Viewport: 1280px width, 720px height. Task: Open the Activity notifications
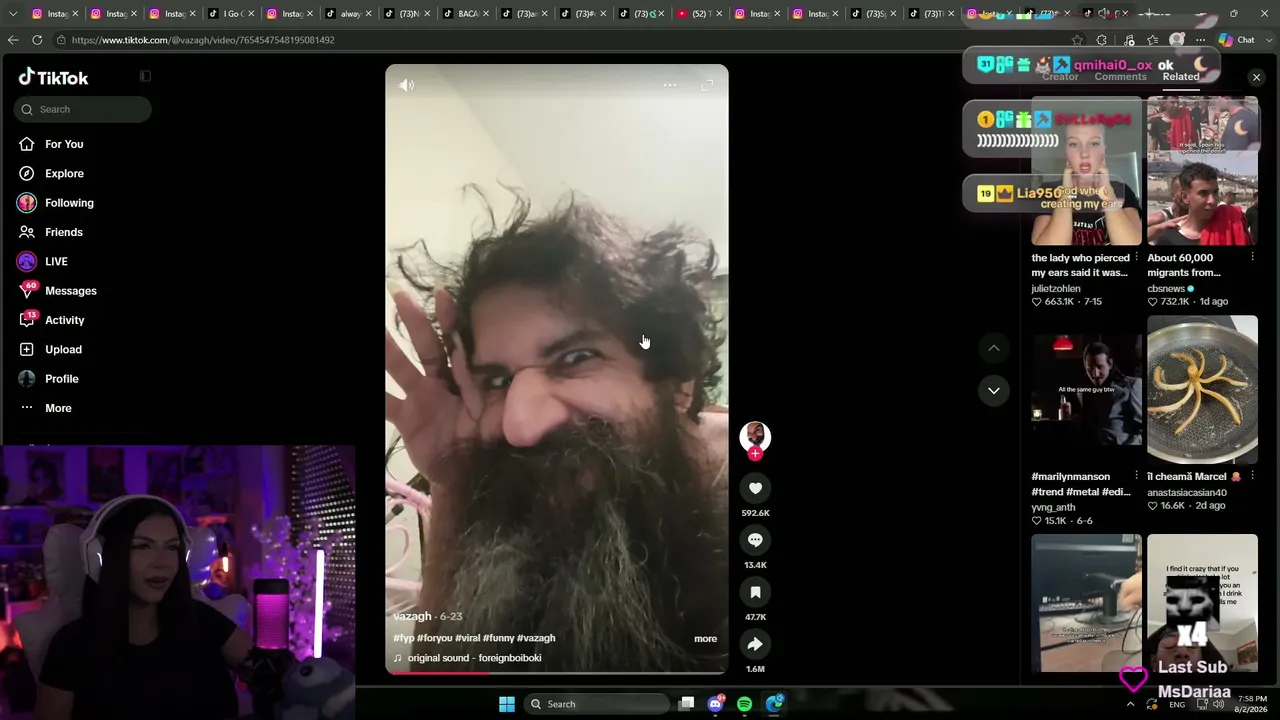(x=64, y=320)
